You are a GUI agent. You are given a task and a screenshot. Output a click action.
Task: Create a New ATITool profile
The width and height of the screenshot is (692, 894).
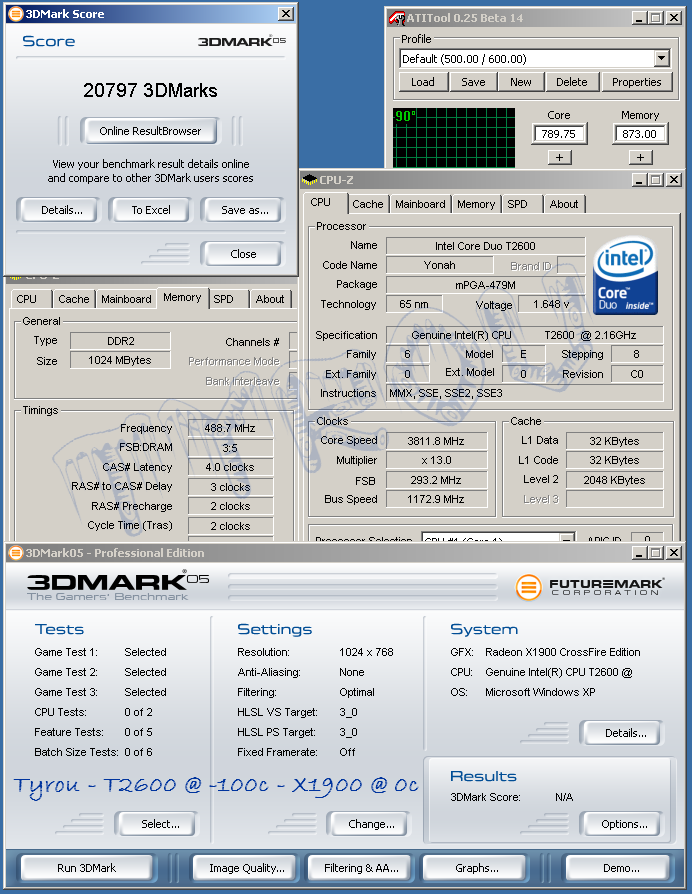(x=520, y=82)
